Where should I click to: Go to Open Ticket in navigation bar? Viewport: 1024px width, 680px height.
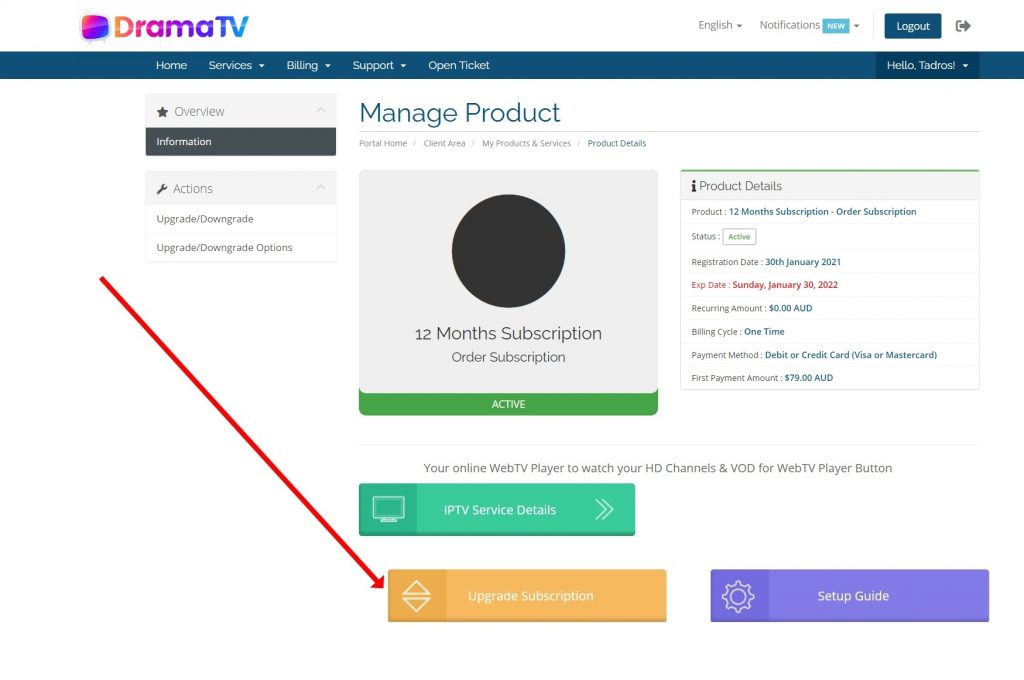459,66
